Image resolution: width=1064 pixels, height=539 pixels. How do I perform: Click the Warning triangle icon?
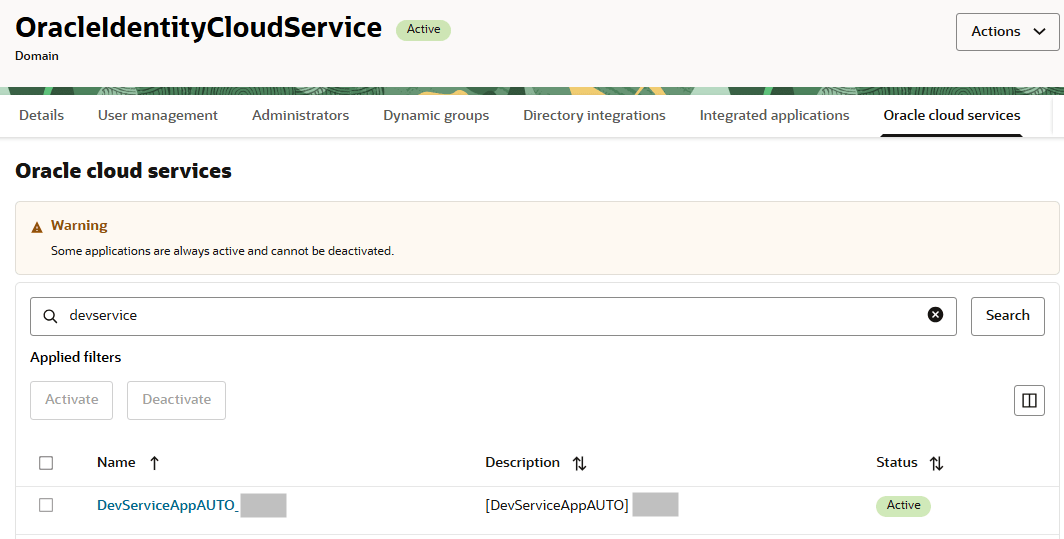37,227
